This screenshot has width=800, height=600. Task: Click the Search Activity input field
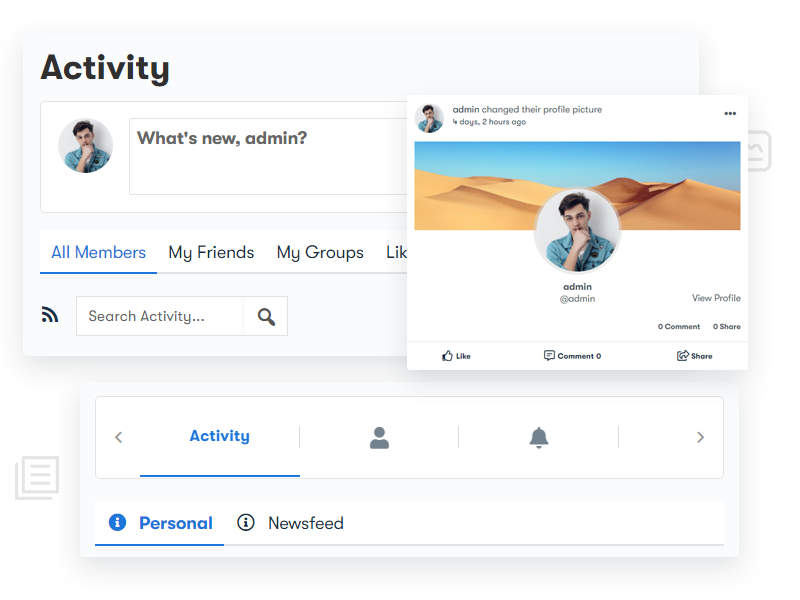tap(160, 316)
